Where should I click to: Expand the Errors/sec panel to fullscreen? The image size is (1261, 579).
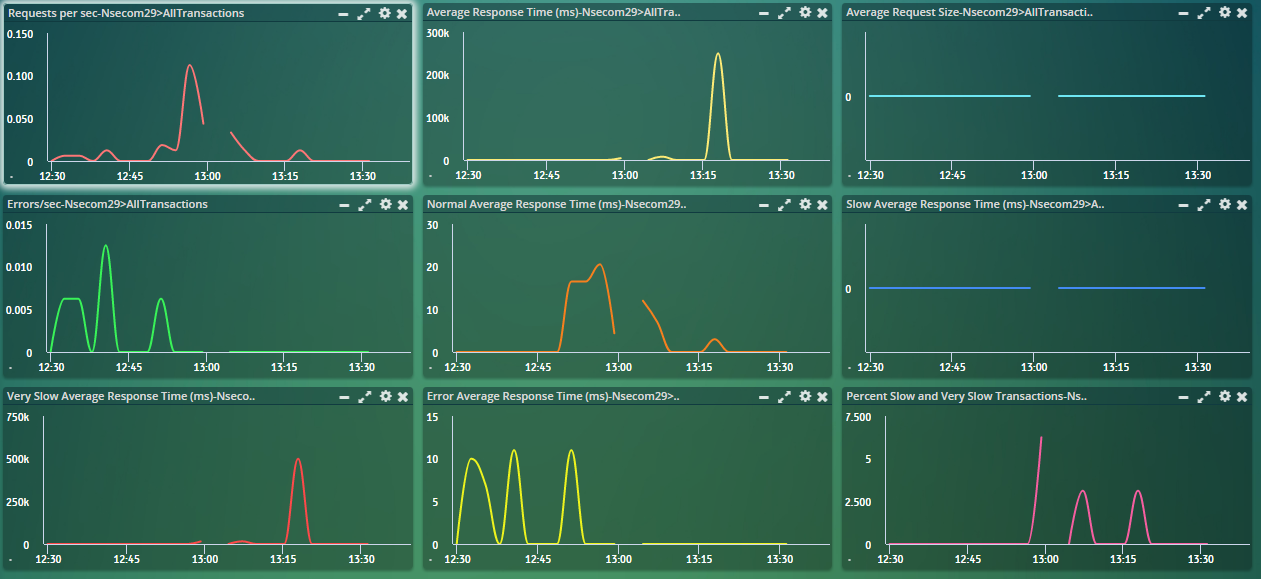tap(365, 204)
